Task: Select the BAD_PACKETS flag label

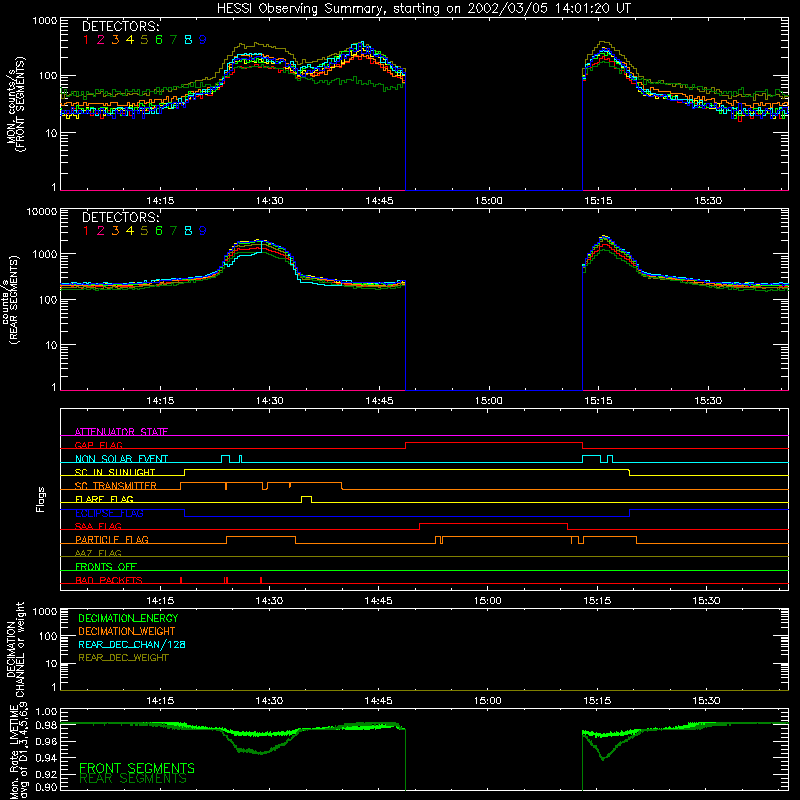Action: pos(109,580)
